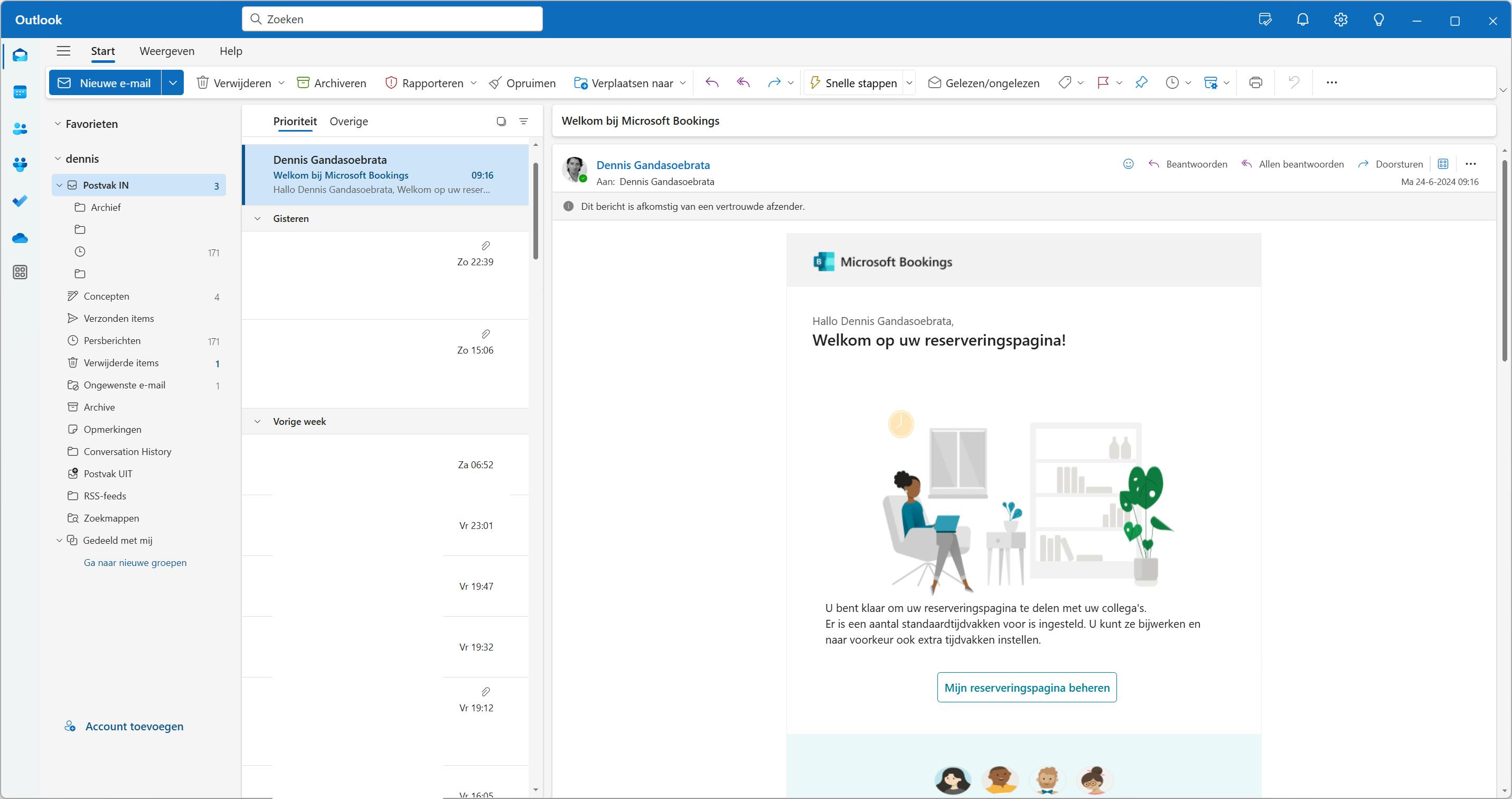Open OneDrive from the left sidebar

pyautogui.click(x=20, y=238)
